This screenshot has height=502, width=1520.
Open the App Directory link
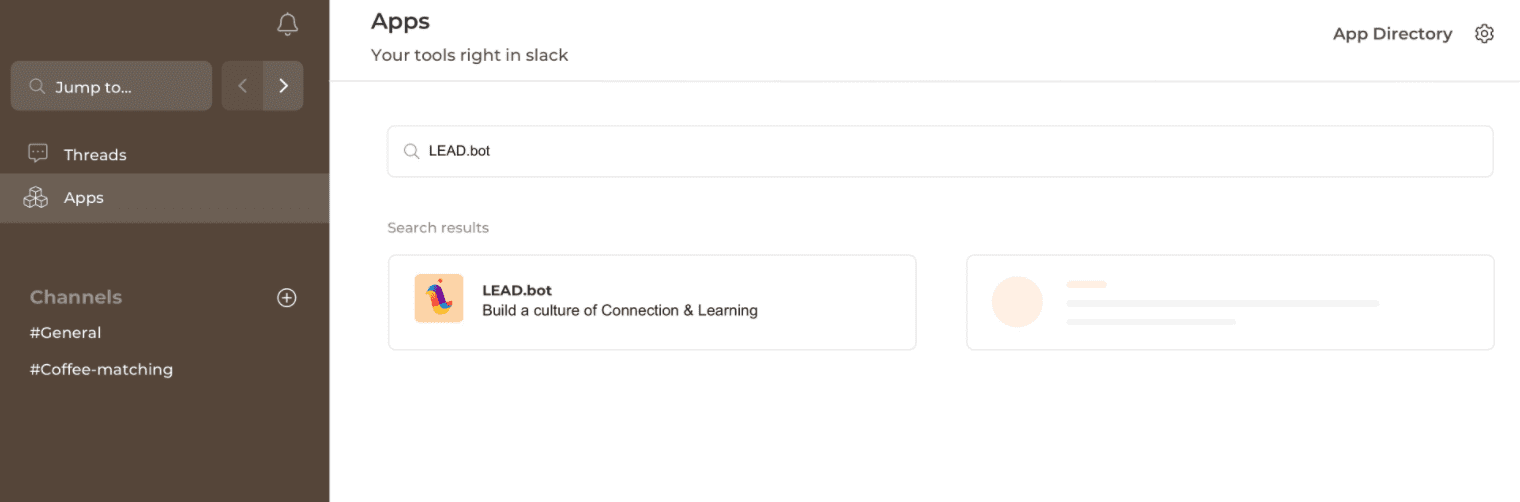pyautogui.click(x=1392, y=34)
